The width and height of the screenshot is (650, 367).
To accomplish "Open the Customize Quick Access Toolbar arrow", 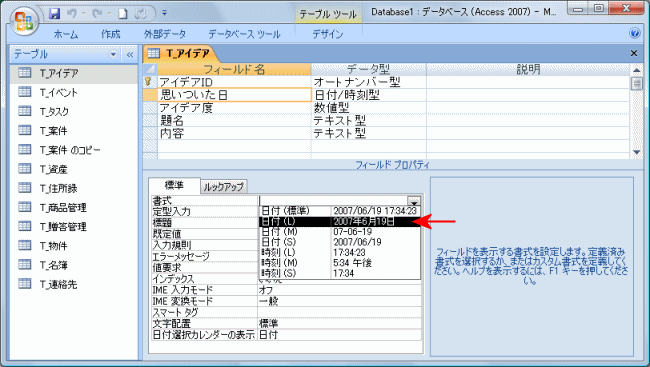I will tap(164, 13).
